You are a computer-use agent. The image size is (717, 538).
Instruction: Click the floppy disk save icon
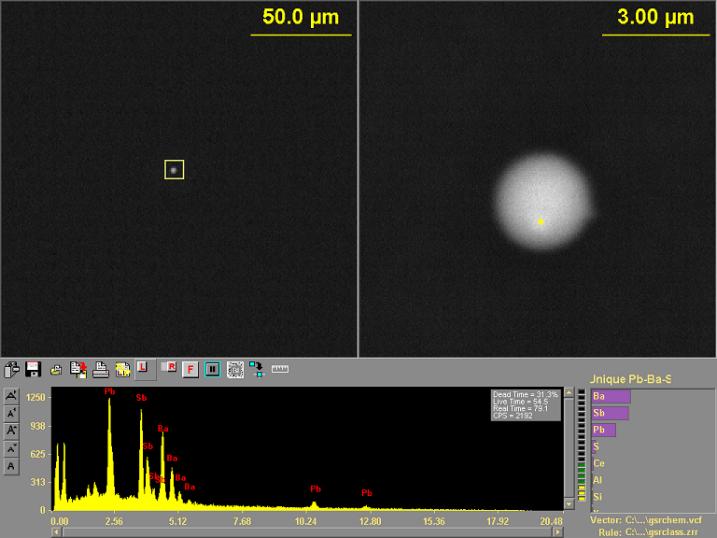tap(33, 369)
